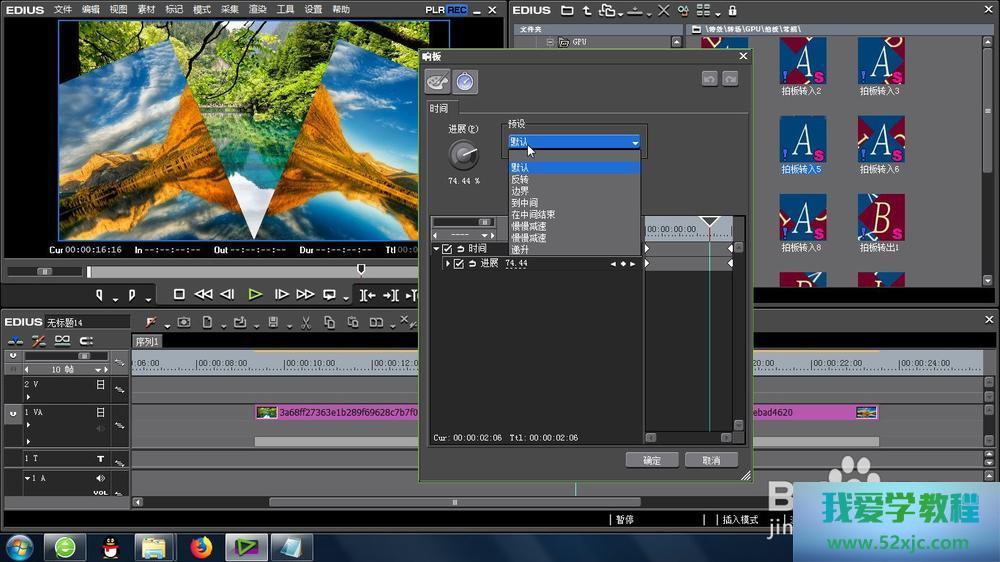Click the 取消 button
Image resolution: width=1000 pixels, height=562 pixels.
tap(711, 460)
